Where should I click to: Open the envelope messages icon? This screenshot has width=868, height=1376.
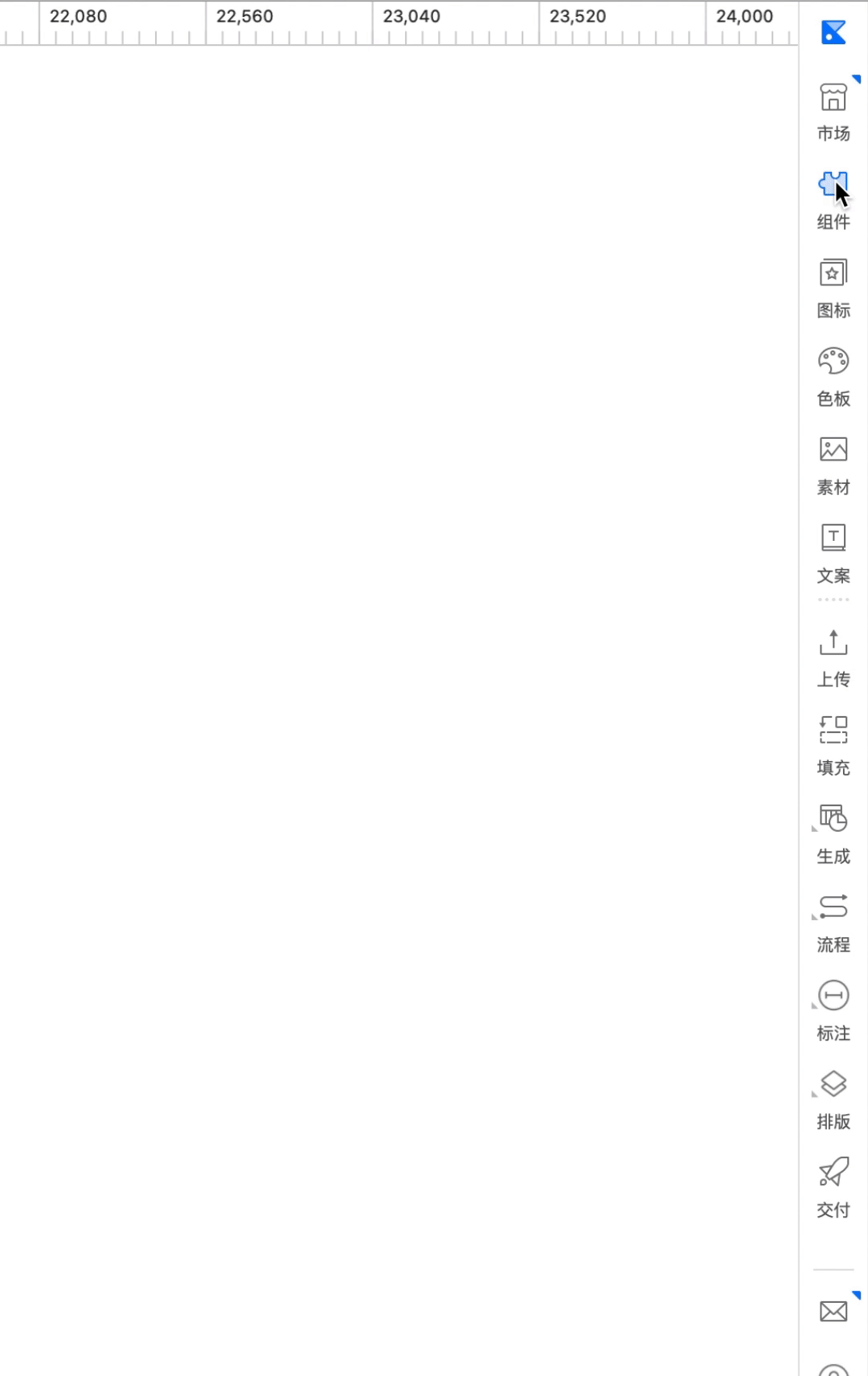833,1311
